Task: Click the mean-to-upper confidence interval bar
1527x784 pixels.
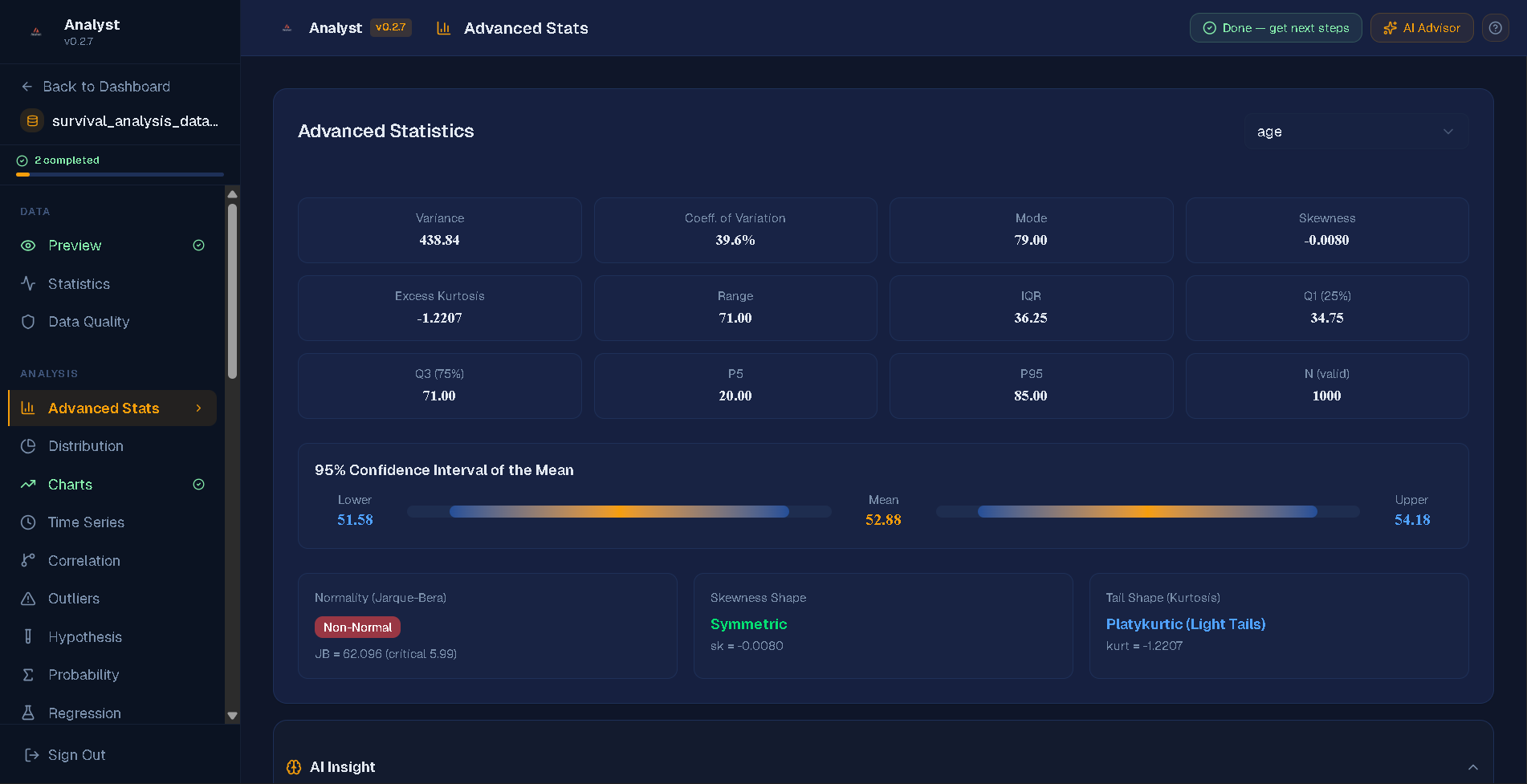Action: (1147, 511)
